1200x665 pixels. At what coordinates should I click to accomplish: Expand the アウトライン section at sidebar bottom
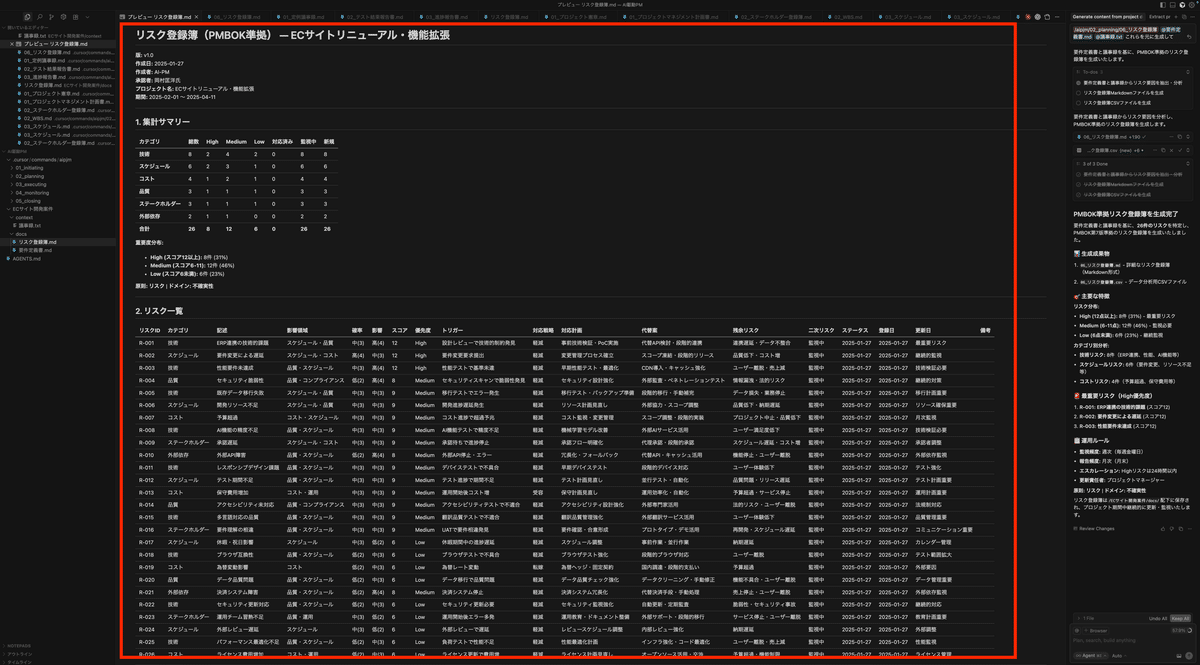pos(58,652)
